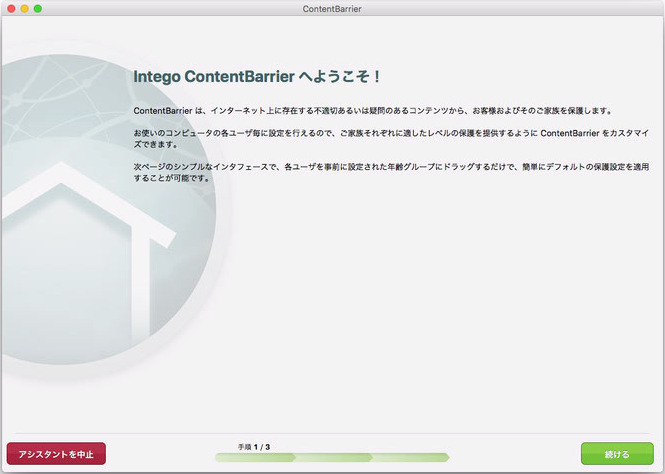Click the green 続ける continue button
665x474 pixels.
(617, 454)
